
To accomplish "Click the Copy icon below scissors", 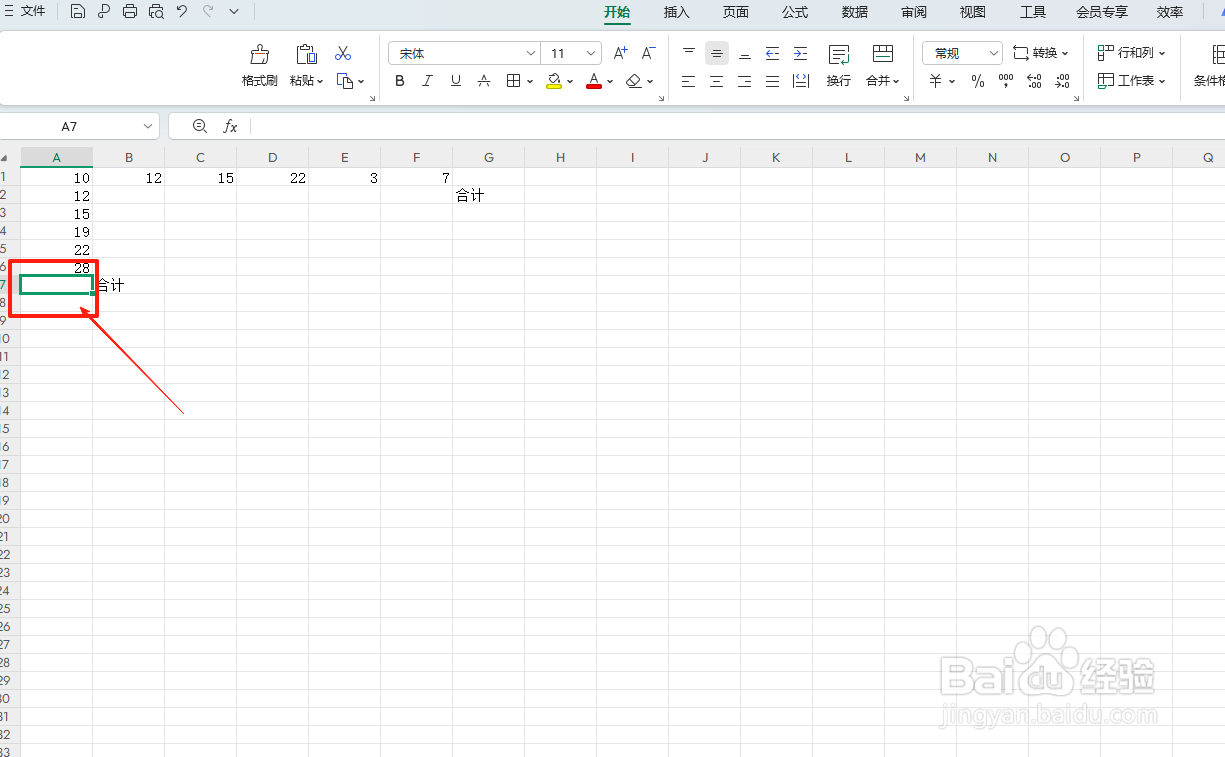I will 345,81.
